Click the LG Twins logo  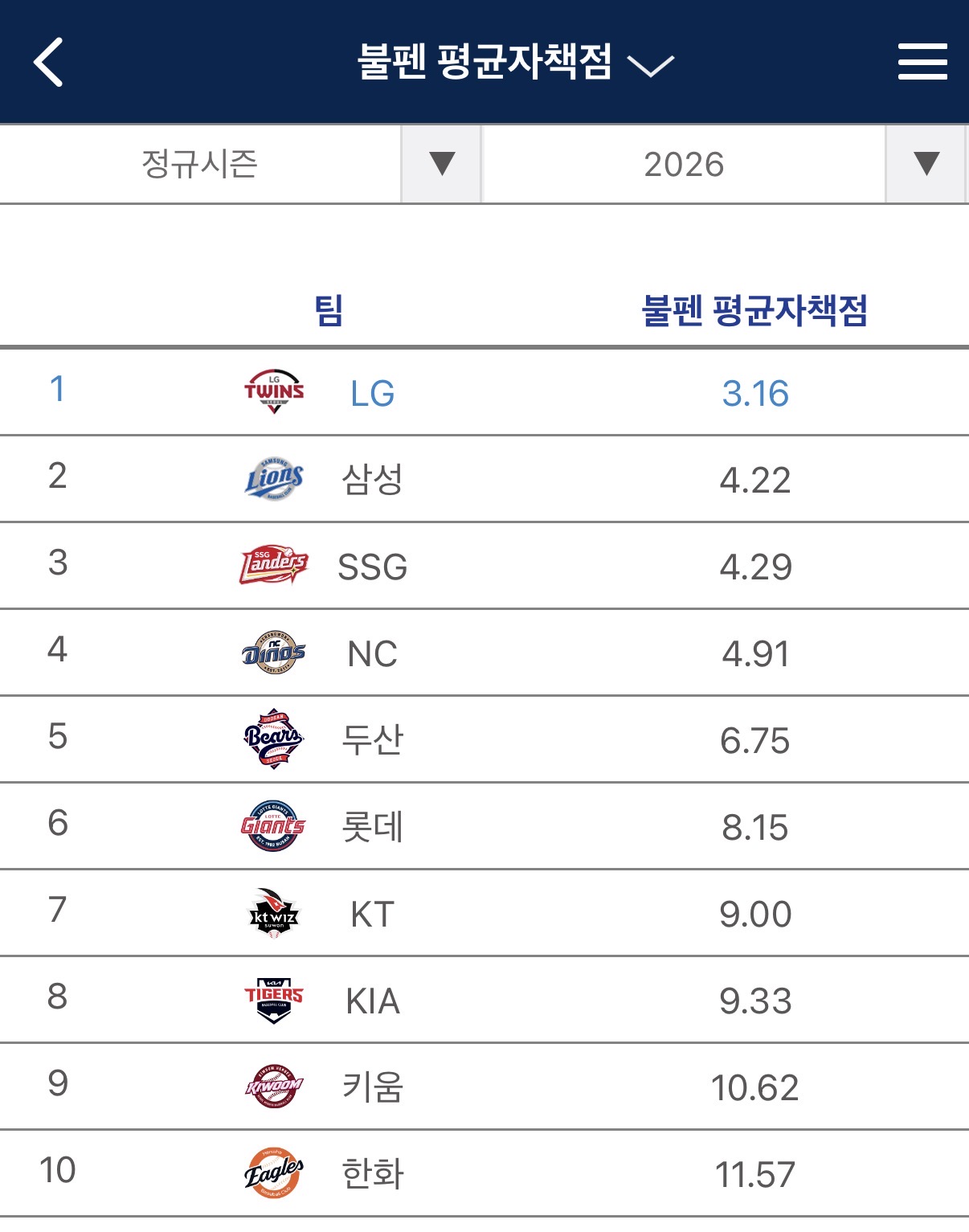click(x=274, y=392)
